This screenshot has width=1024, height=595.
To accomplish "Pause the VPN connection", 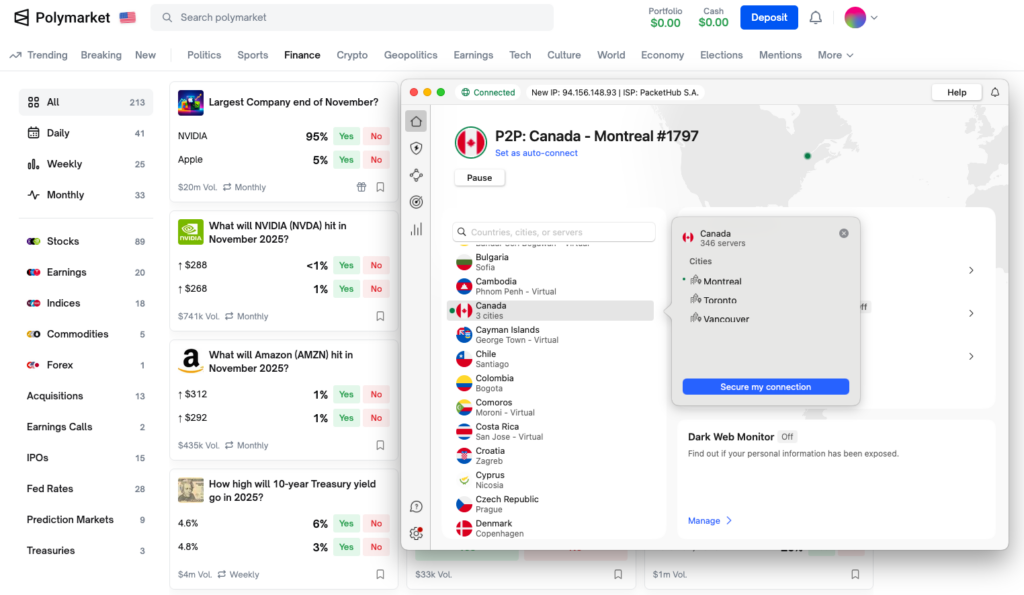I will click(479, 178).
